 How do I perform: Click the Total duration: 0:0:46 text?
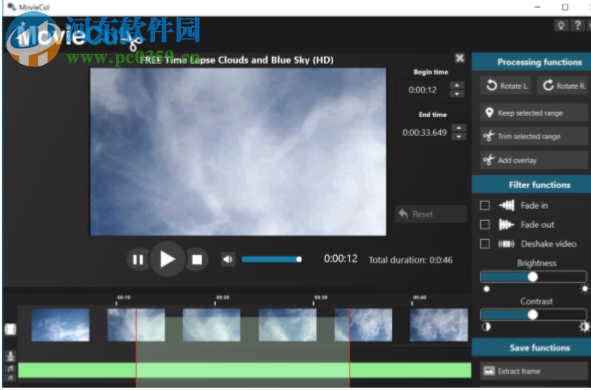(410, 260)
